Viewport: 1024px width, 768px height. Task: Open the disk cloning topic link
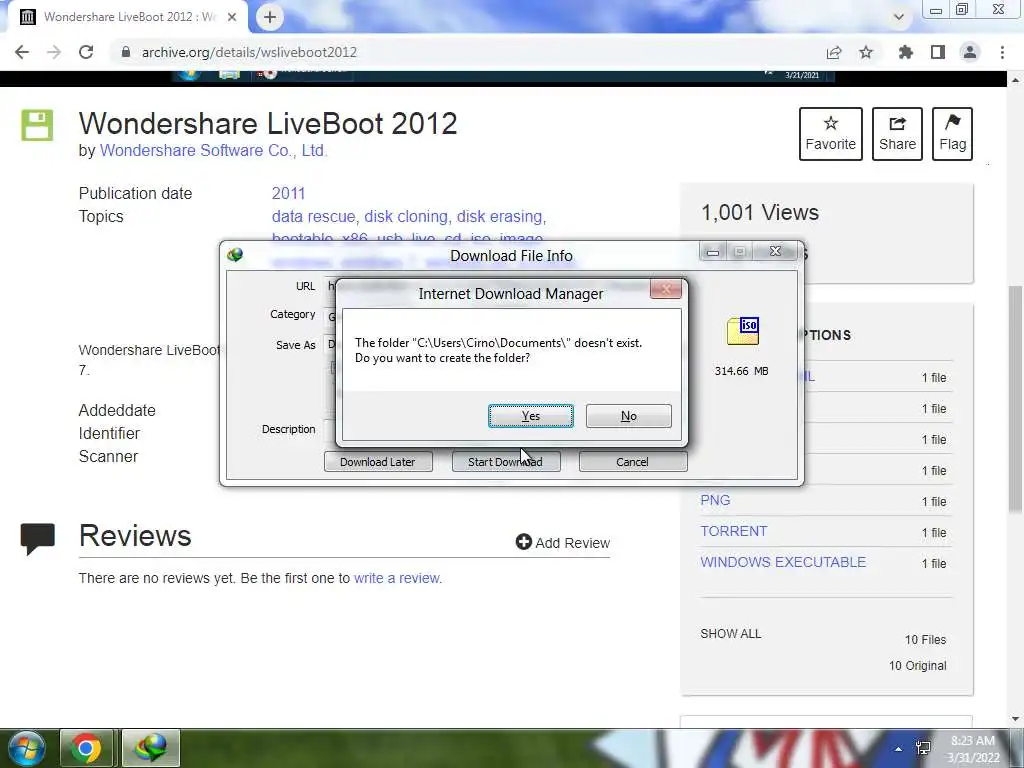[x=406, y=216]
